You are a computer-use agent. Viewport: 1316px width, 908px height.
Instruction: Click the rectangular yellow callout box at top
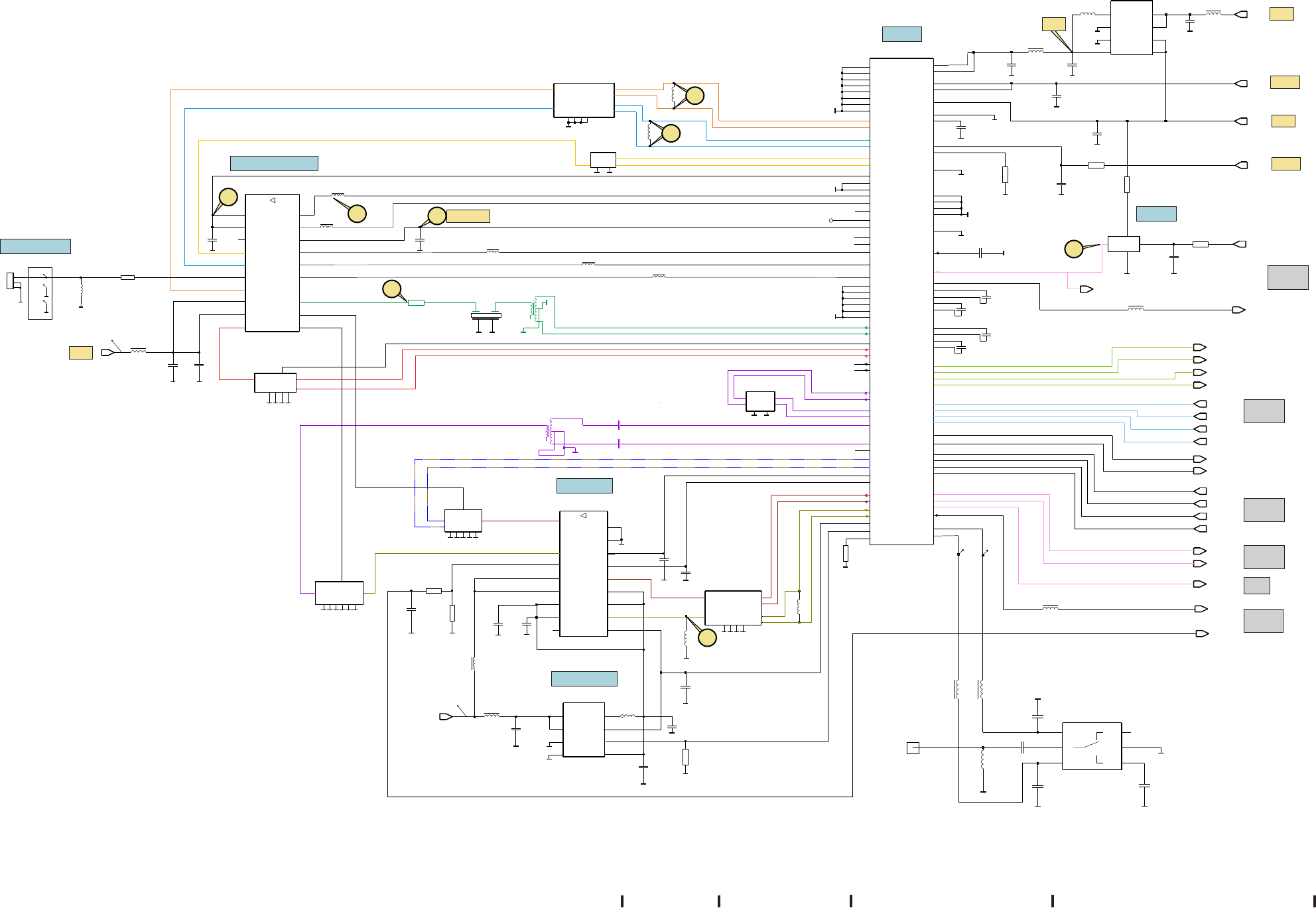(1054, 25)
